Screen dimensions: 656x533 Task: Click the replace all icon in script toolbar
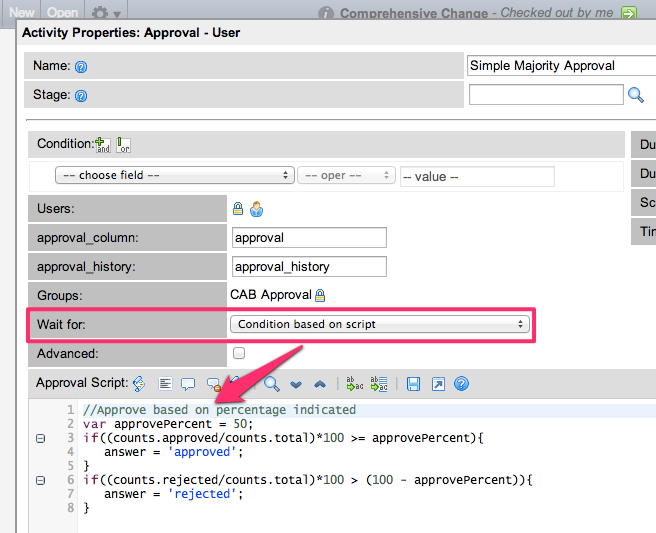point(379,383)
